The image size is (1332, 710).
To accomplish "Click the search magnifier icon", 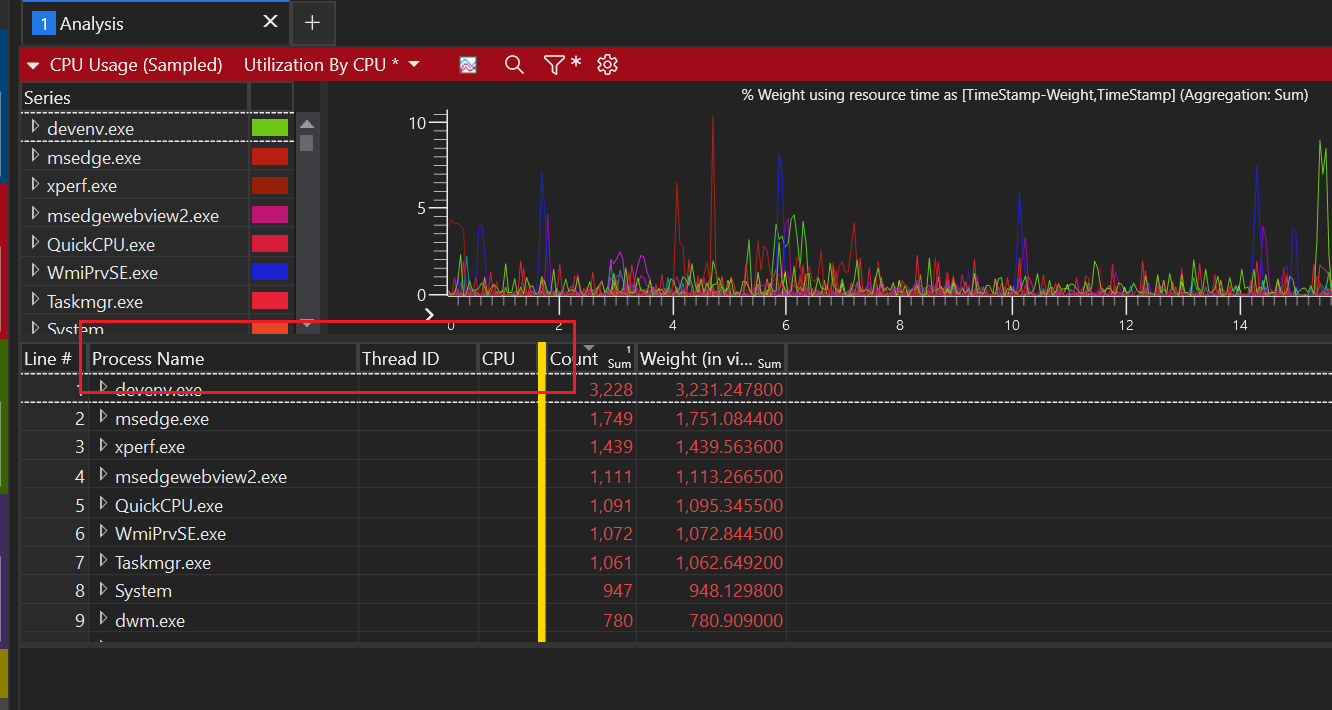I will pos(514,65).
